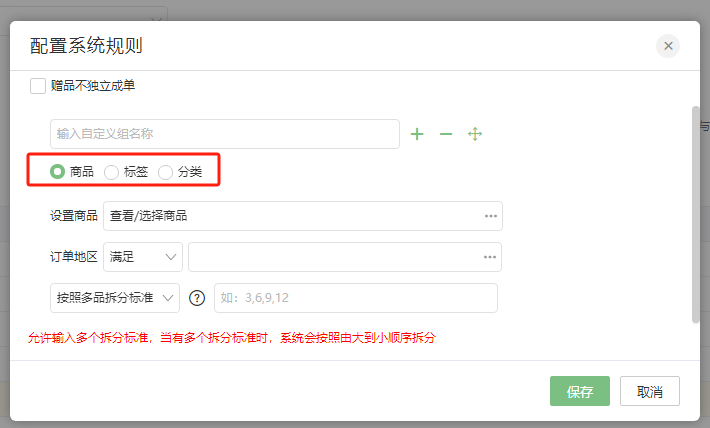Open the 按照多品拆分标准 dropdown

pos(115,298)
